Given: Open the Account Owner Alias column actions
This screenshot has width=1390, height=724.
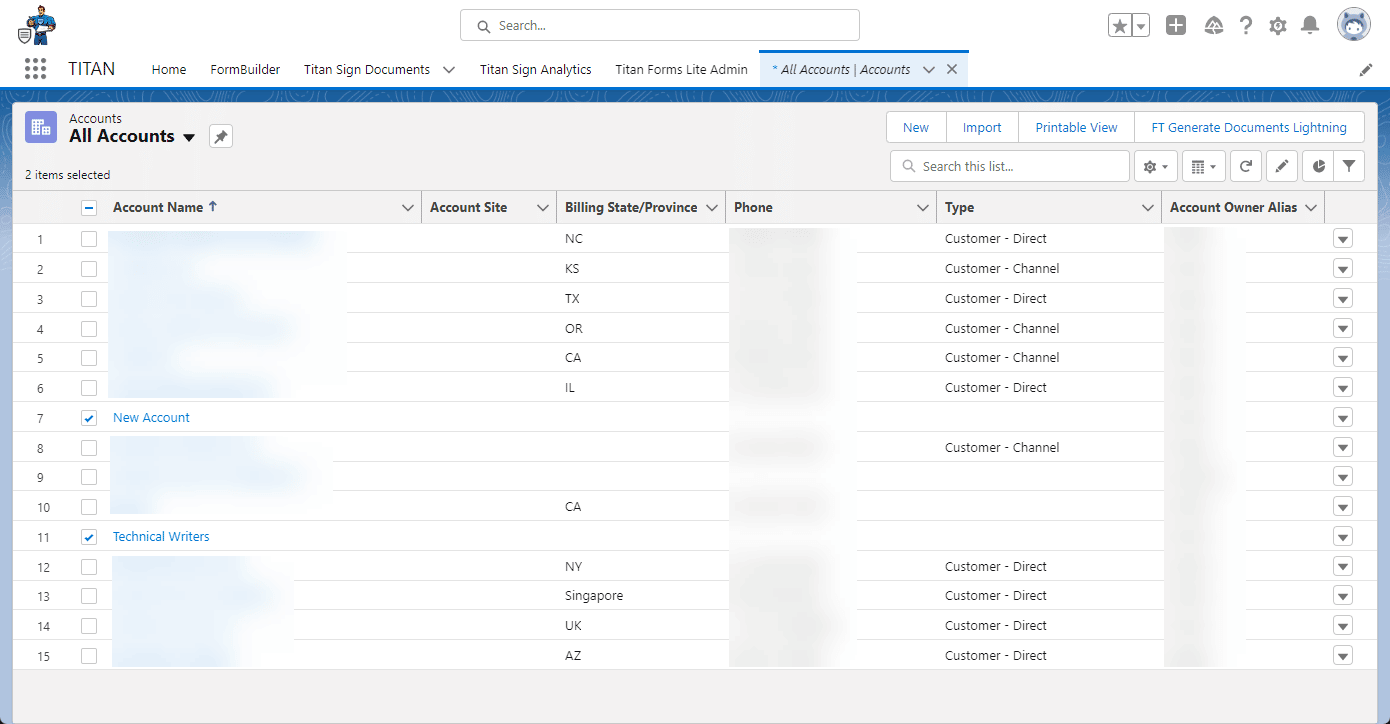Looking at the screenshot, I should (x=1309, y=208).
